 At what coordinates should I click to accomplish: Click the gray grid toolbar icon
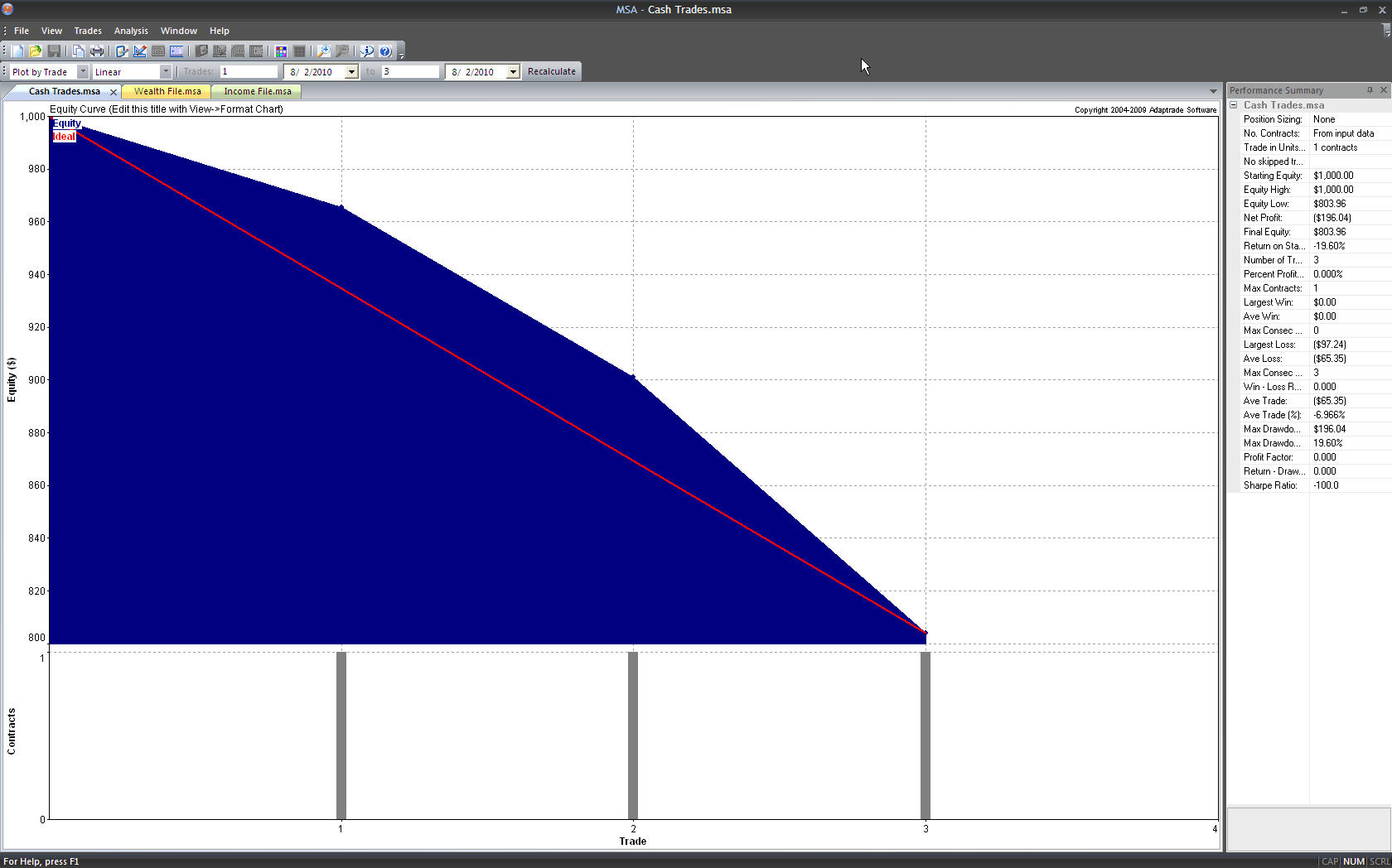pos(299,51)
